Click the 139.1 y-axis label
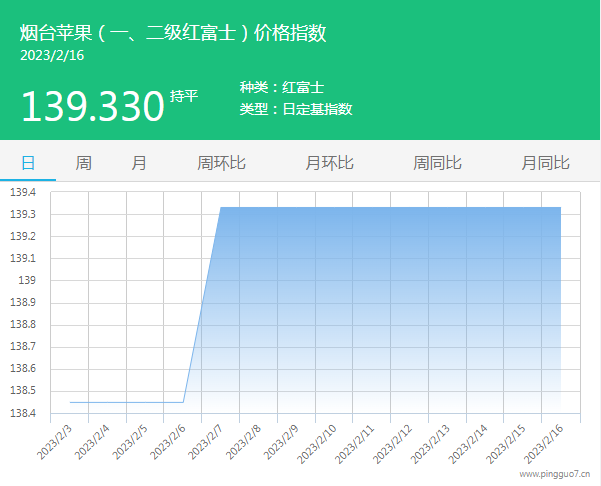 tap(23, 258)
